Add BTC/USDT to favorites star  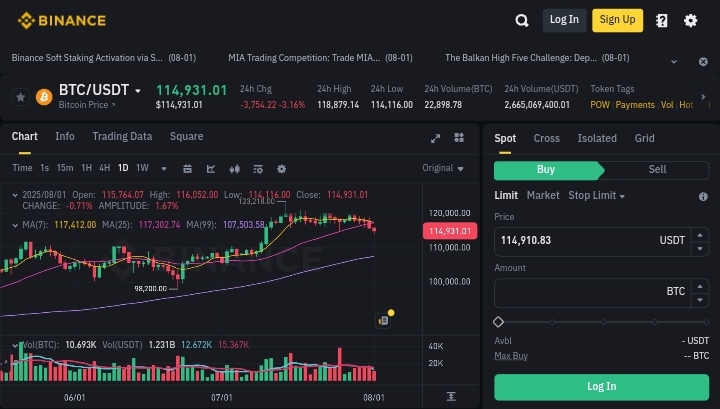pos(21,97)
